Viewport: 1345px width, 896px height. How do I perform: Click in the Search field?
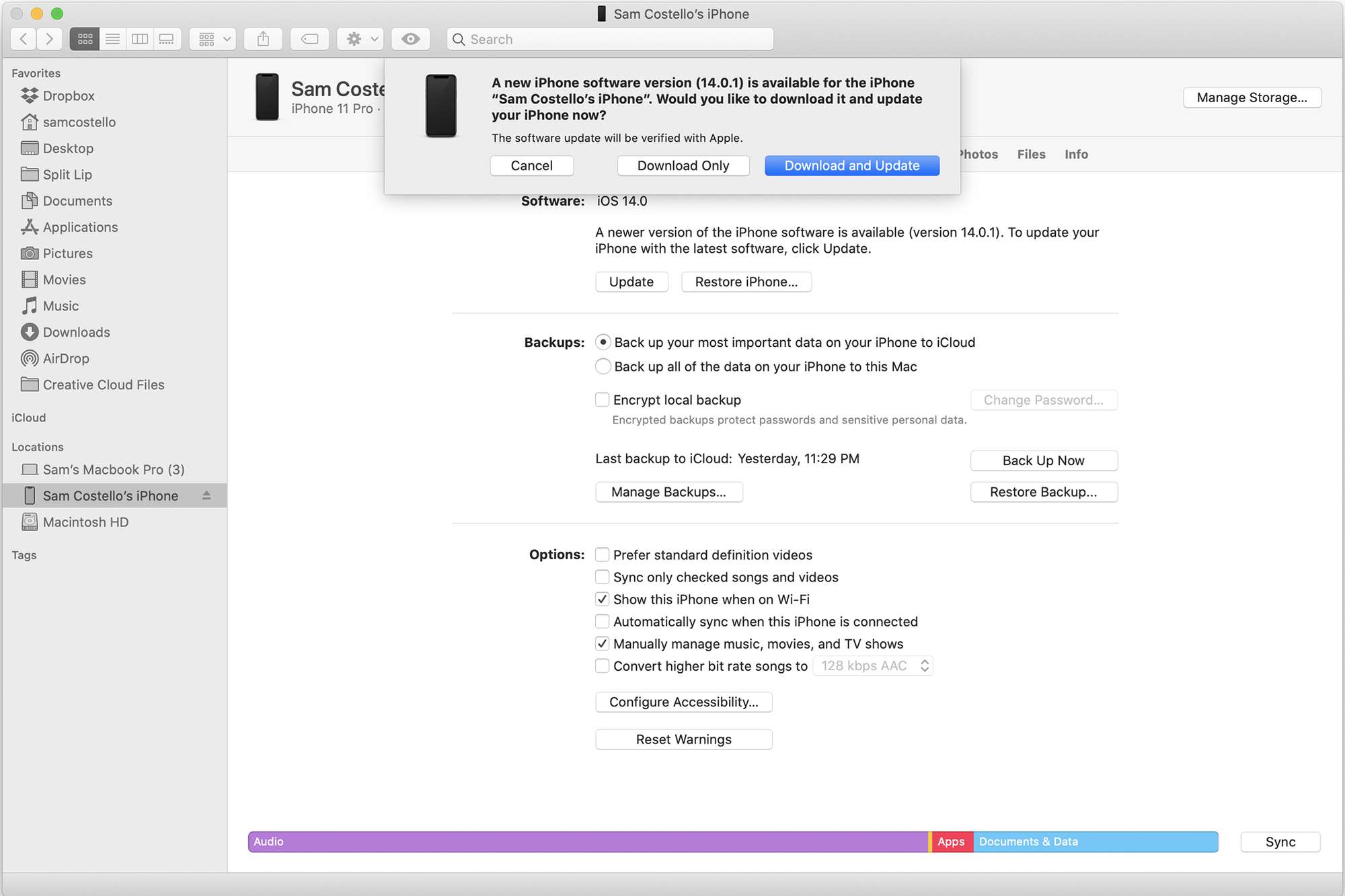point(610,39)
